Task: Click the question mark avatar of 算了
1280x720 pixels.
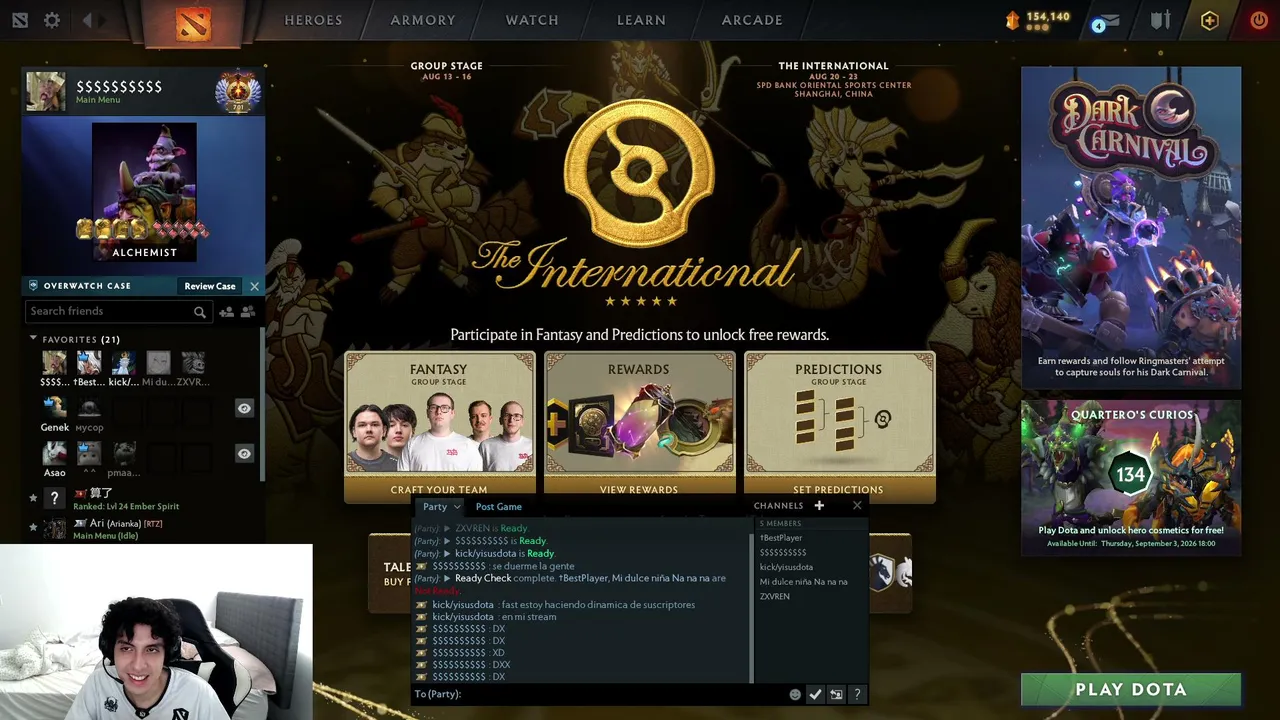Action: click(54, 498)
